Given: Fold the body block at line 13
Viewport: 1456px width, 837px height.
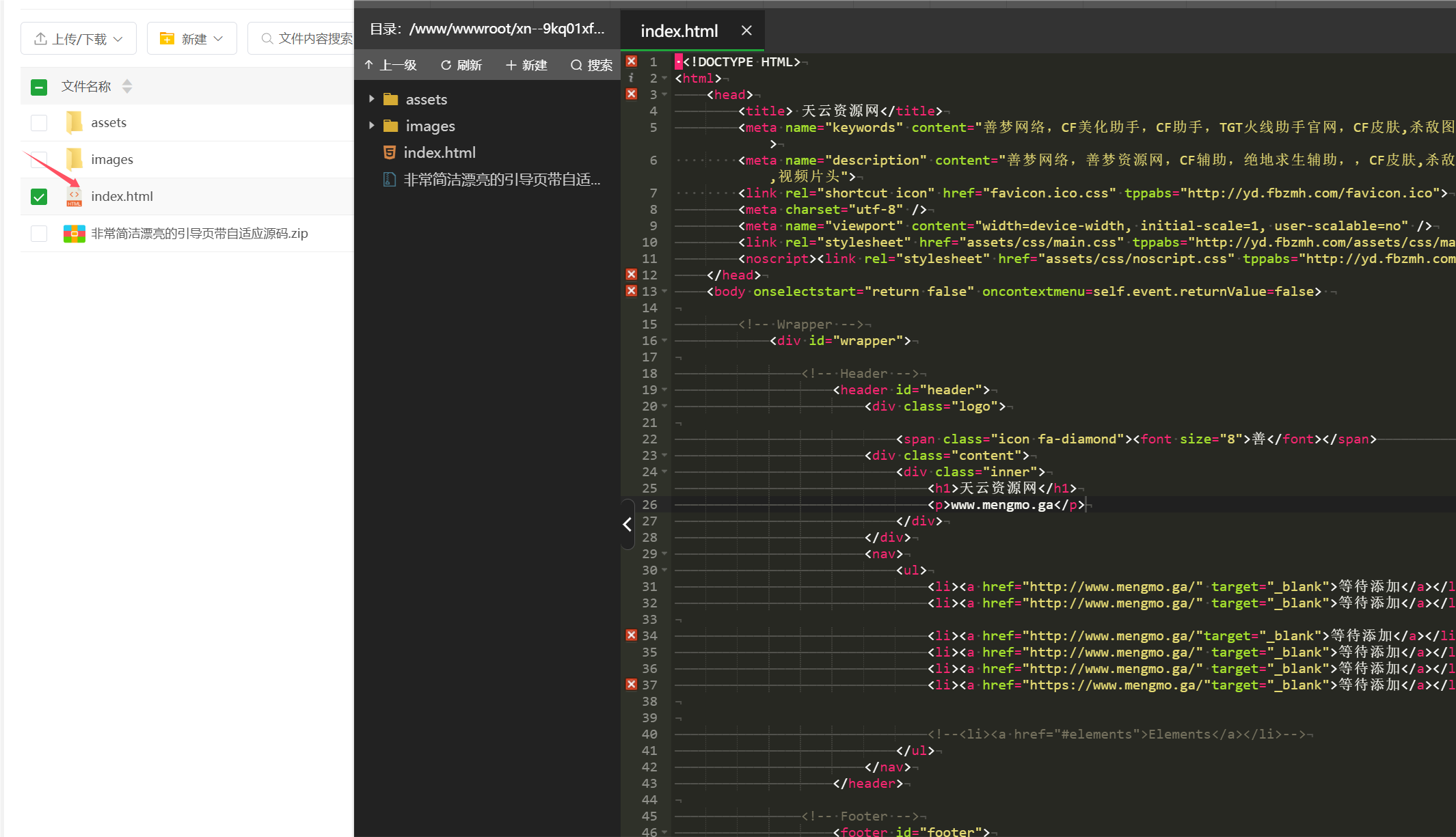Looking at the screenshot, I should pos(664,291).
